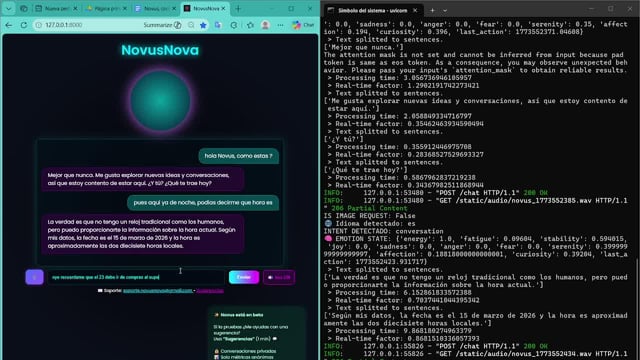Click the 'La verdad es que no tengo un reloj' reply
640x360 pixels.
[x=142, y=234]
